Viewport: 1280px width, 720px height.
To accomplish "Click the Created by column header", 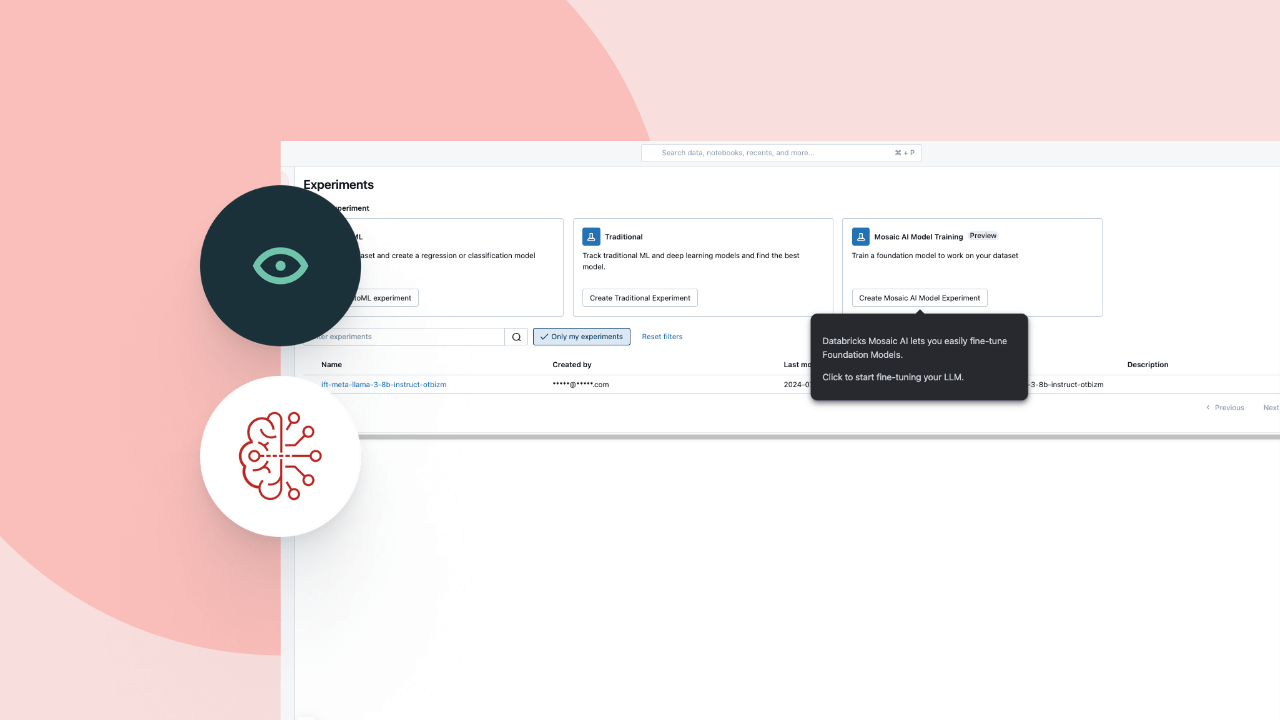I will tap(572, 365).
